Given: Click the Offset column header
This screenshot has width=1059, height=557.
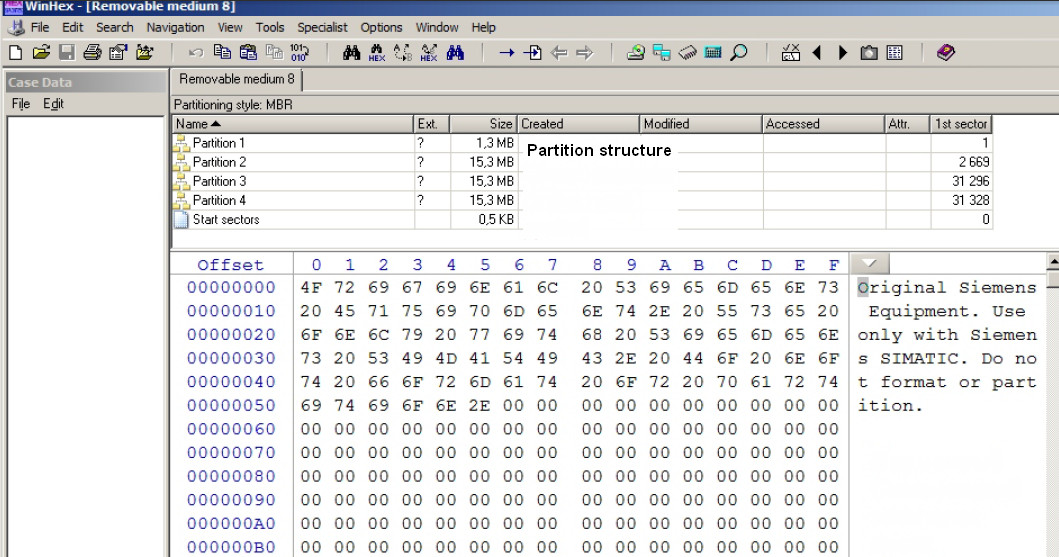Looking at the screenshot, I should 230,265.
